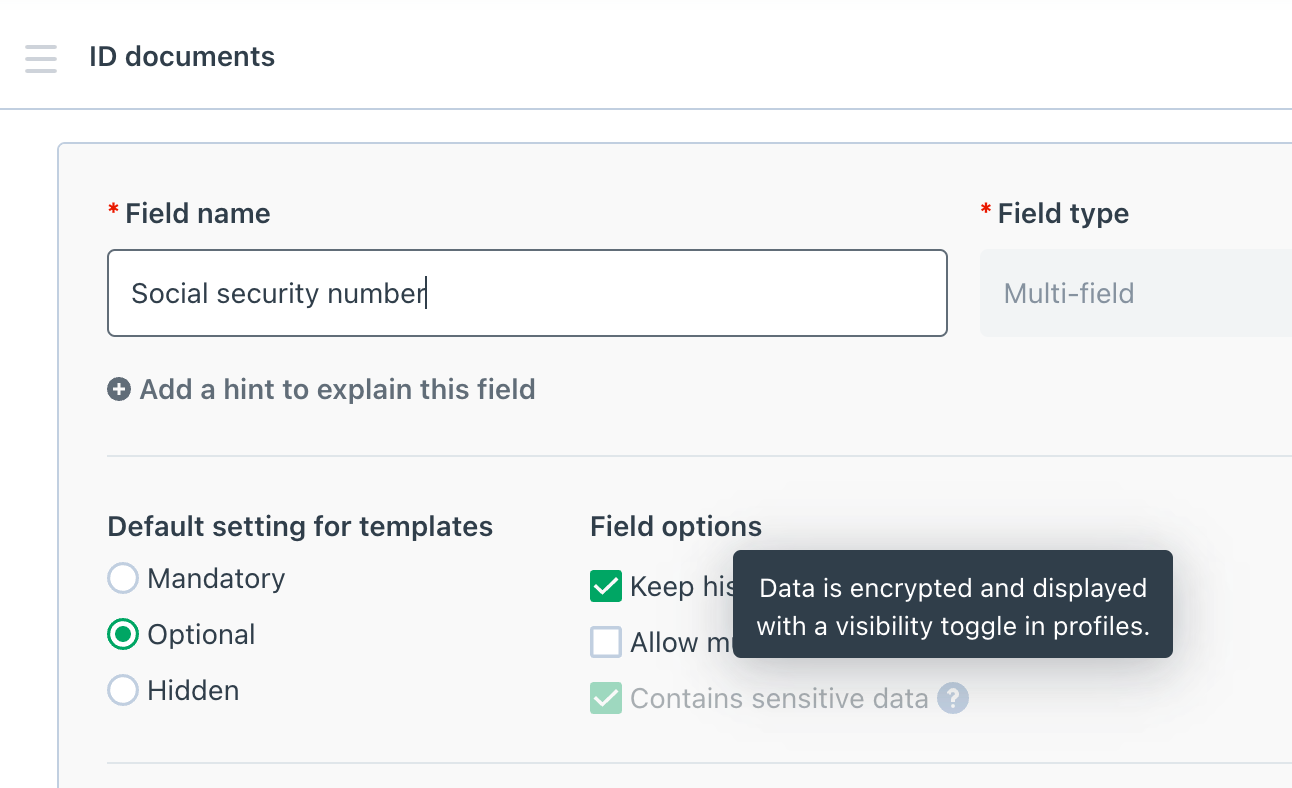The height and width of the screenshot is (788, 1292).
Task: Select the Optional radio option
Action: click(x=123, y=634)
